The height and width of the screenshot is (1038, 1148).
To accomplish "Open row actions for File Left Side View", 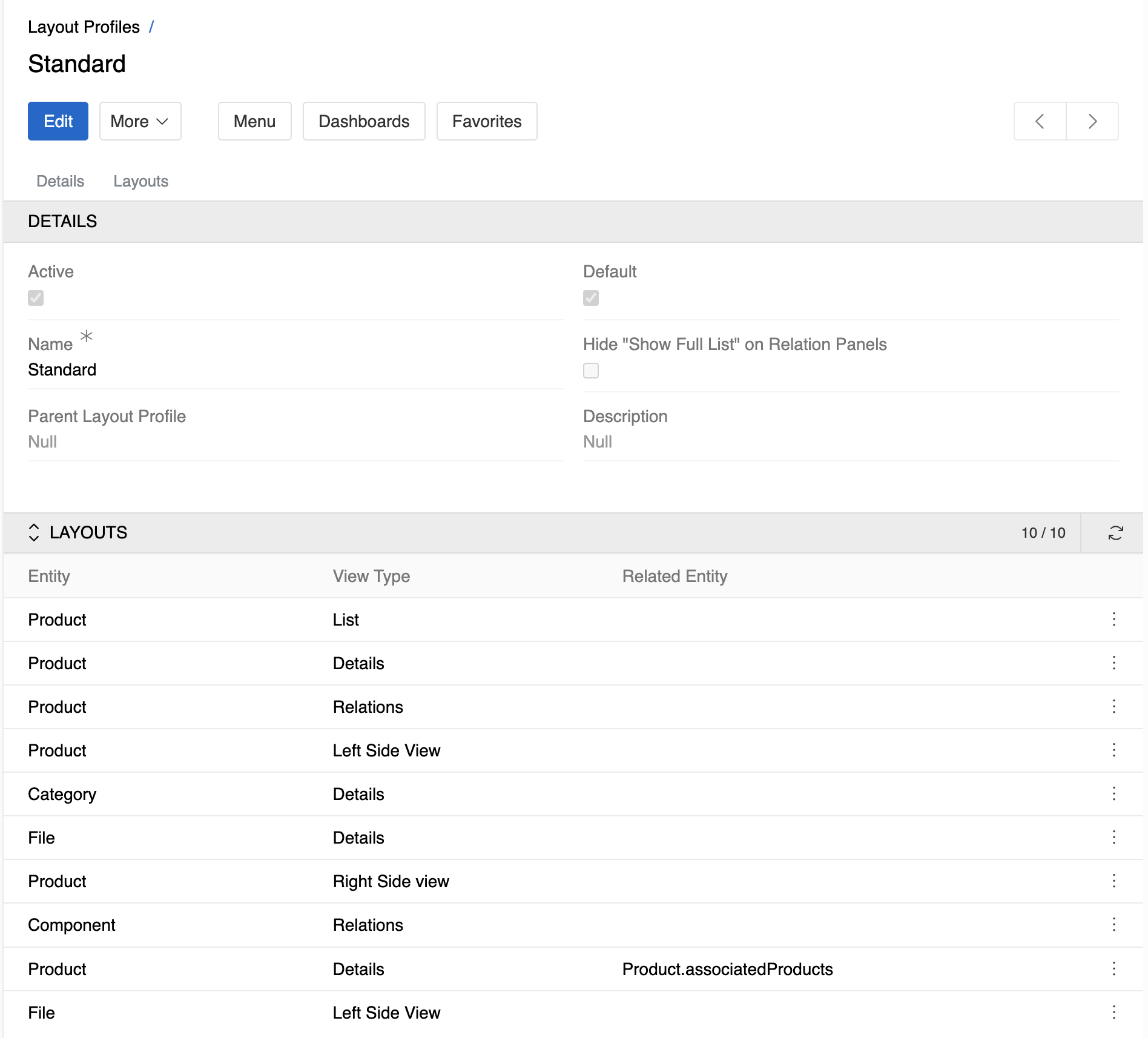I will tap(1113, 1012).
